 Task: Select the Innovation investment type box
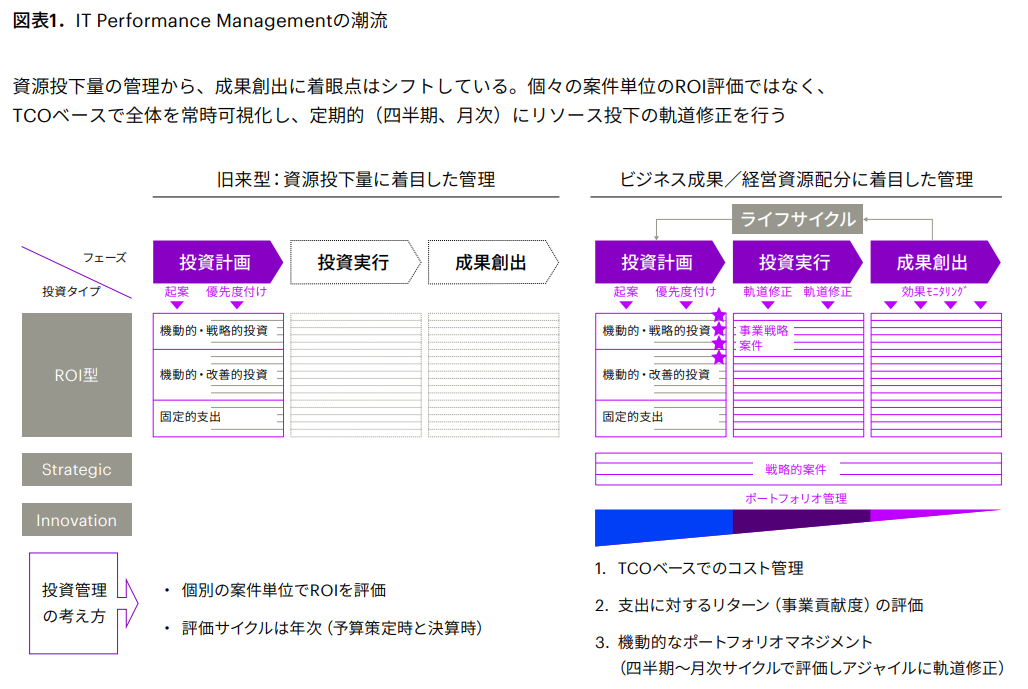(77, 520)
